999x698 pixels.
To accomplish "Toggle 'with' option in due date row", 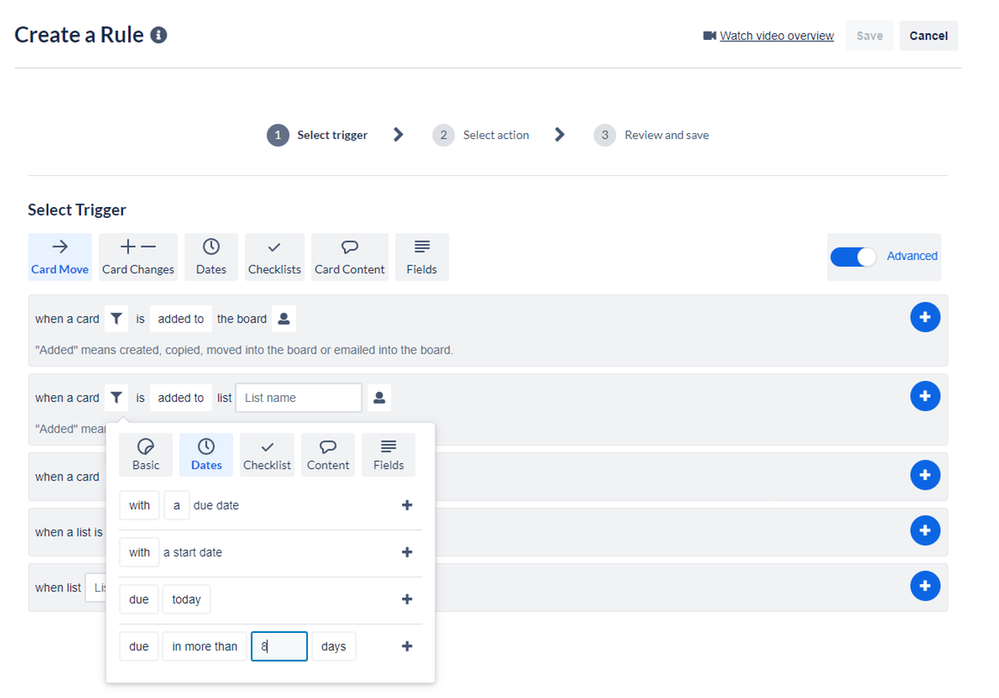I will point(140,505).
